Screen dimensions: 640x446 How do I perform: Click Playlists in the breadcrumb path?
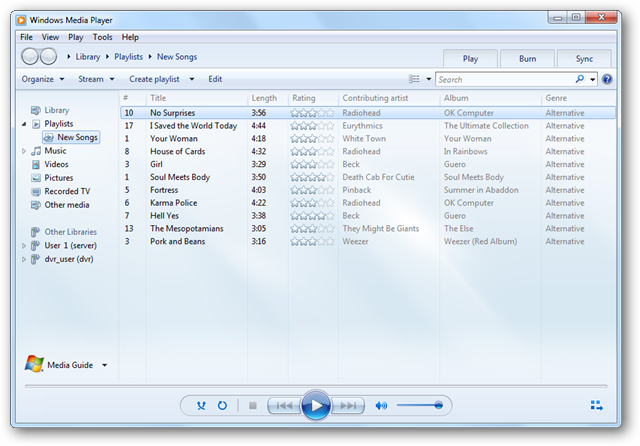(x=128, y=57)
